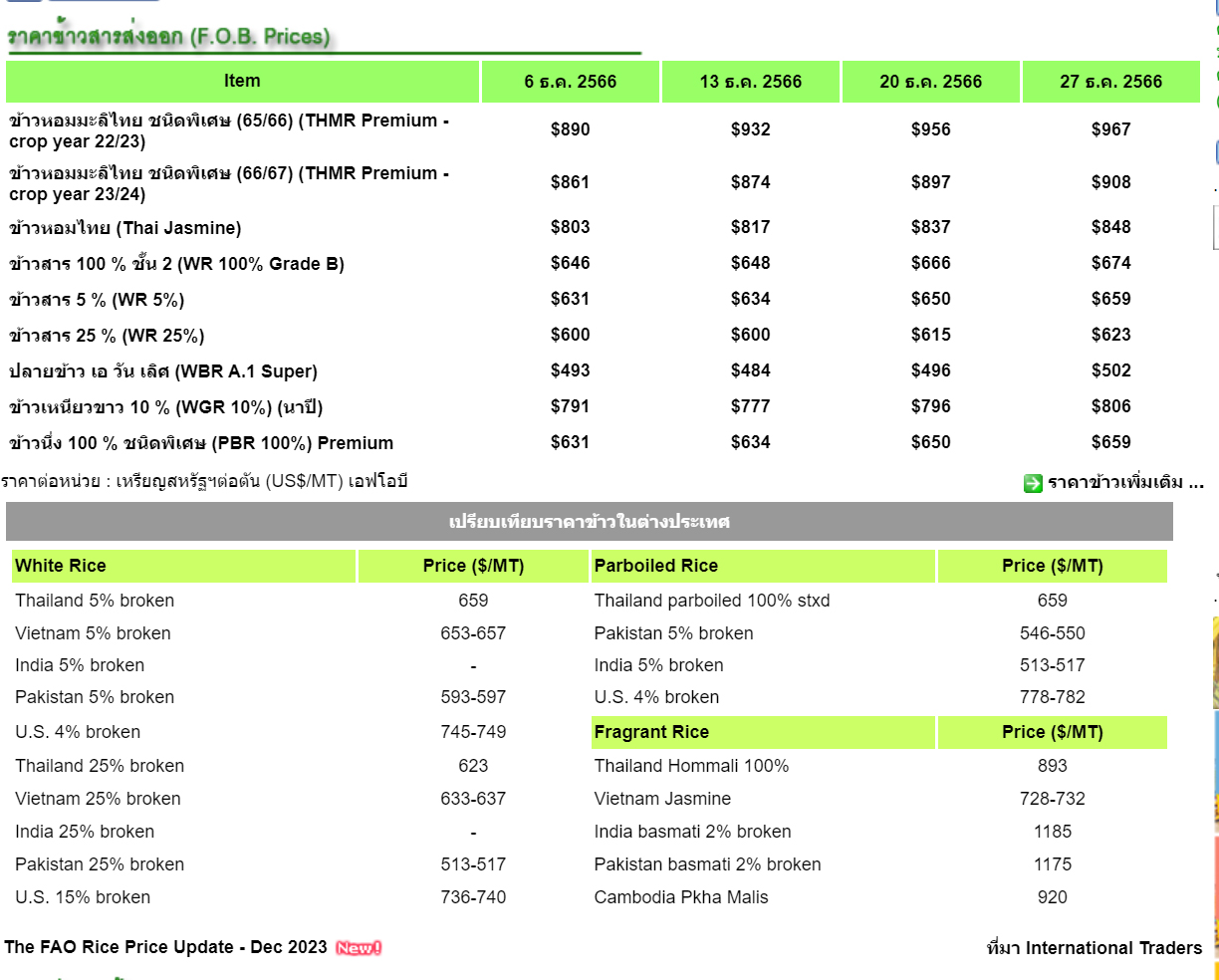This screenshot has height=980, width=1219.
Task: Select the 6 ธ.ค. 2566 column header
Action: point(571,82)
